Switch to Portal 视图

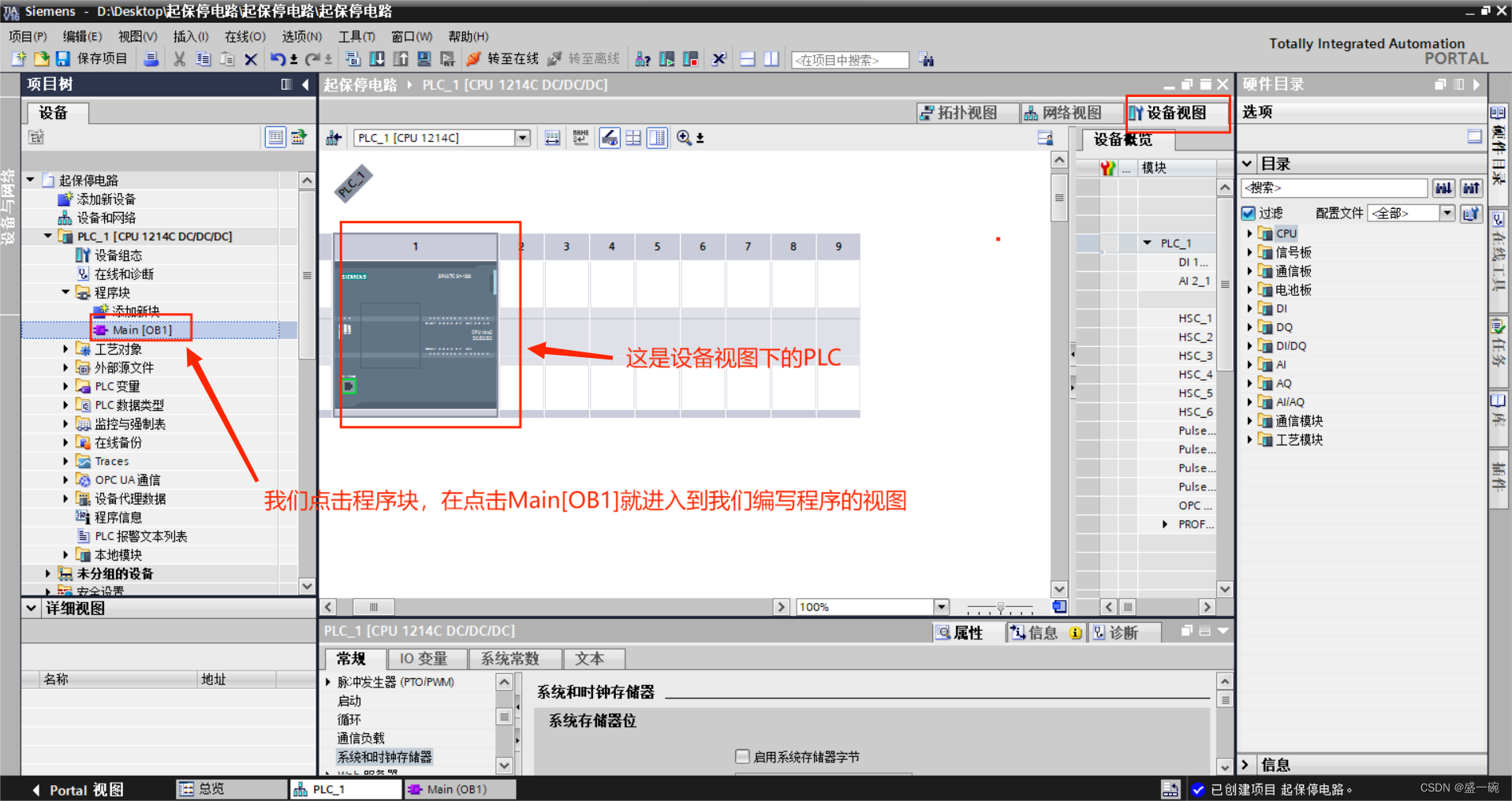(x=79, y=790)
